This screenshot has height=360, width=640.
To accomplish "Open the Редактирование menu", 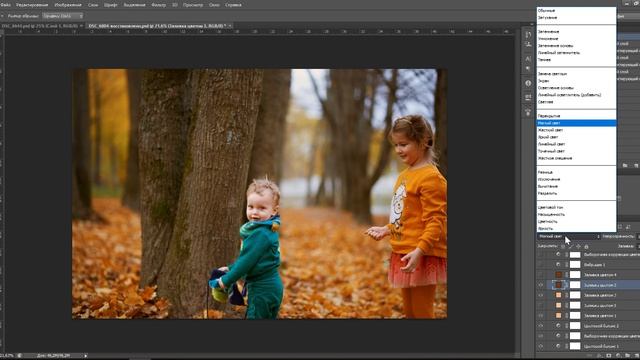I will pos(32,5).
